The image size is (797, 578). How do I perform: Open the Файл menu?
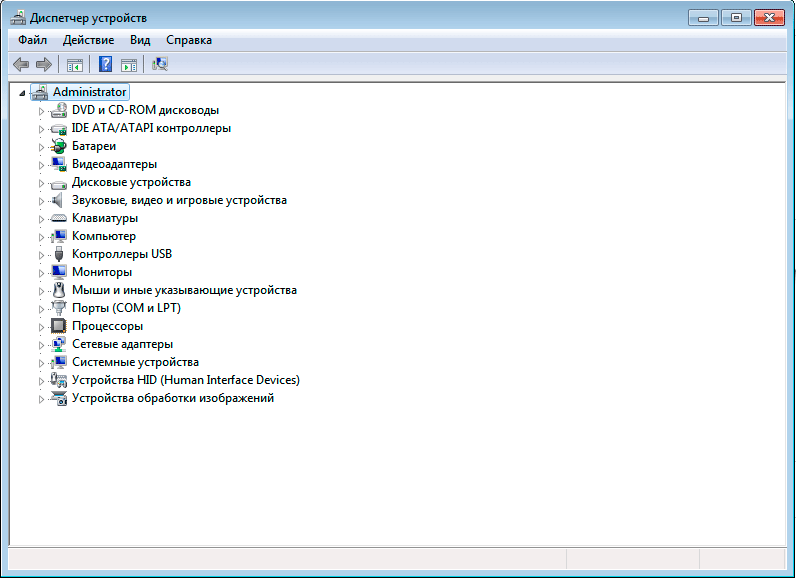pos(33,40)
